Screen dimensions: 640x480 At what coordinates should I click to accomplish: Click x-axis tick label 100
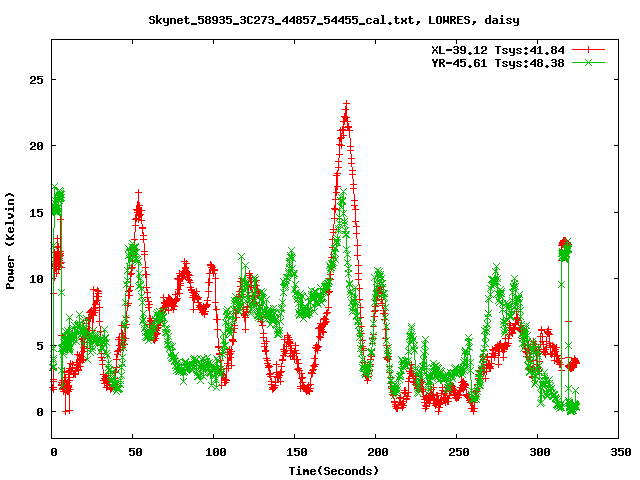216,452
